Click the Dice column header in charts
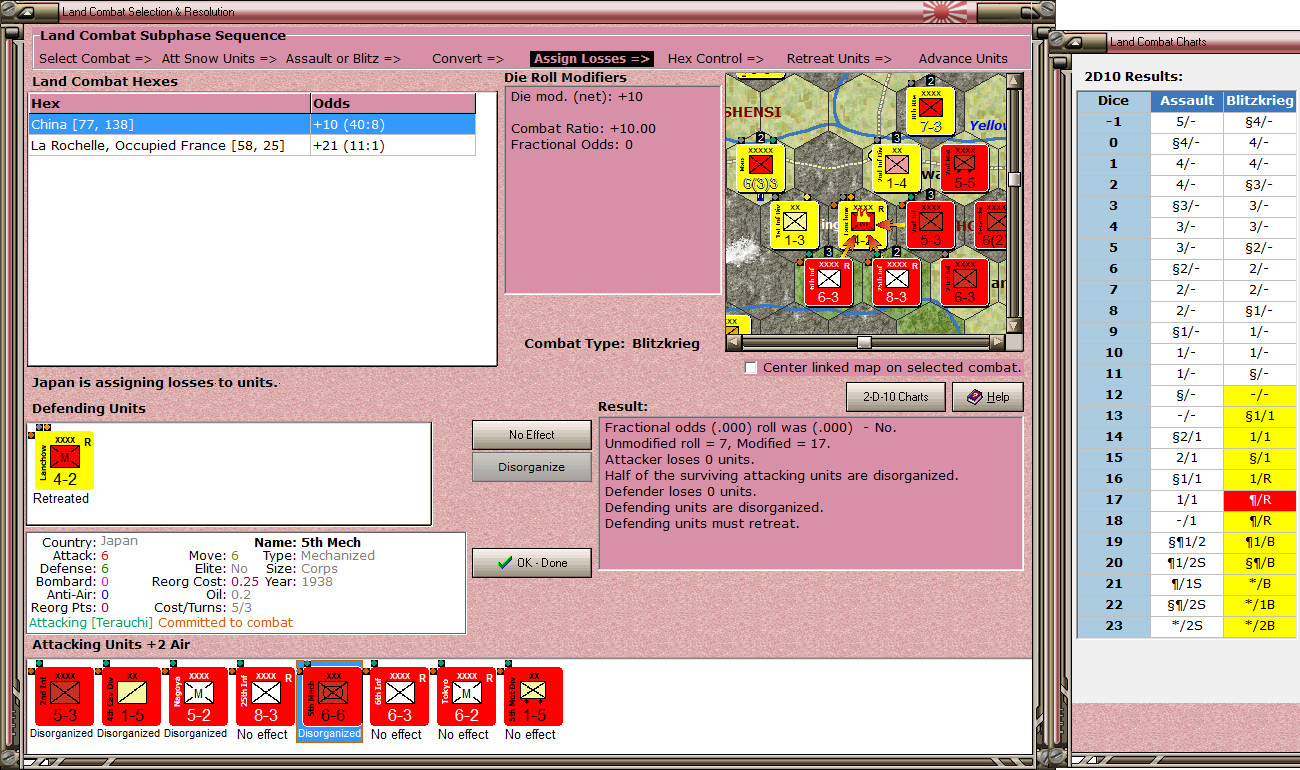The image size is (1300, 770). (x=1113, y=100)
